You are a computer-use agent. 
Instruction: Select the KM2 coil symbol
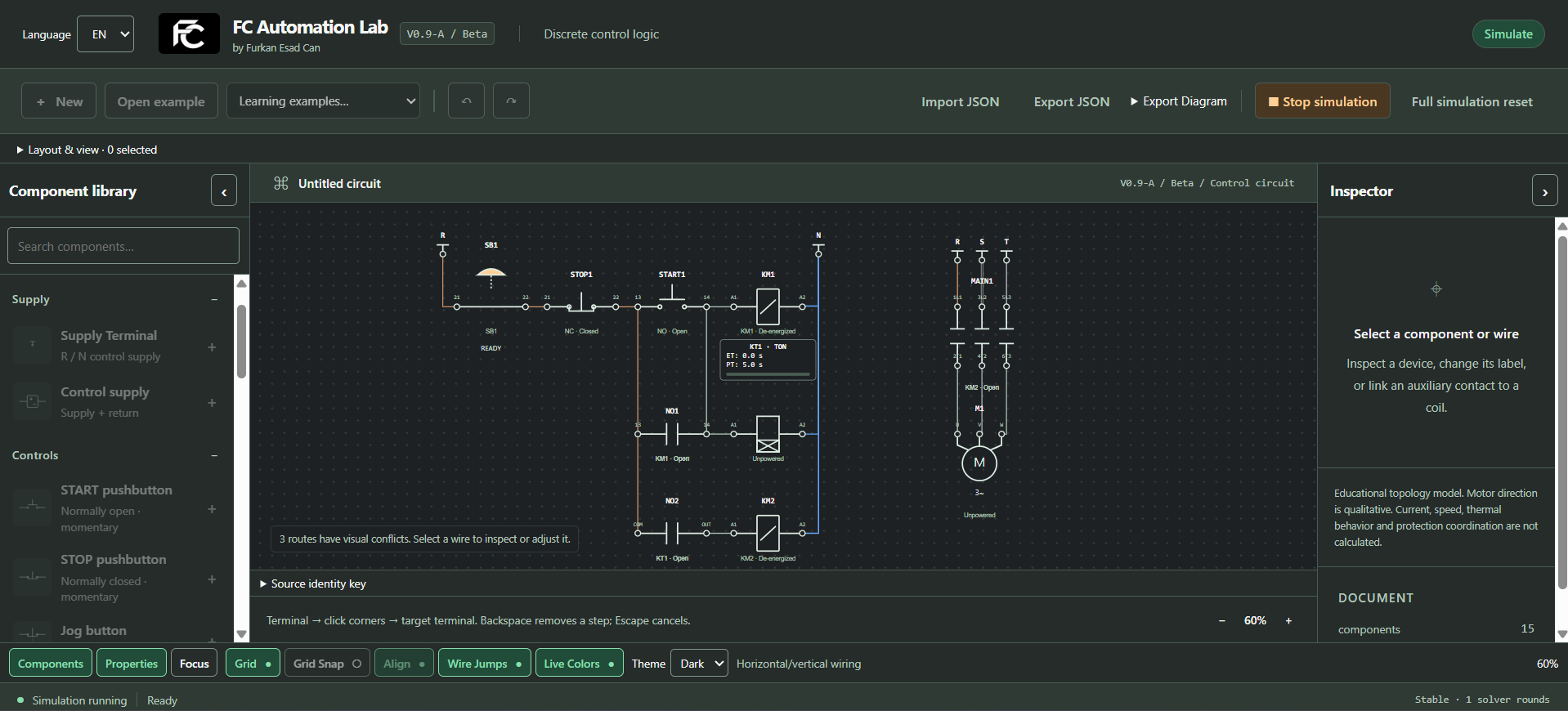[x=768, y=533]
